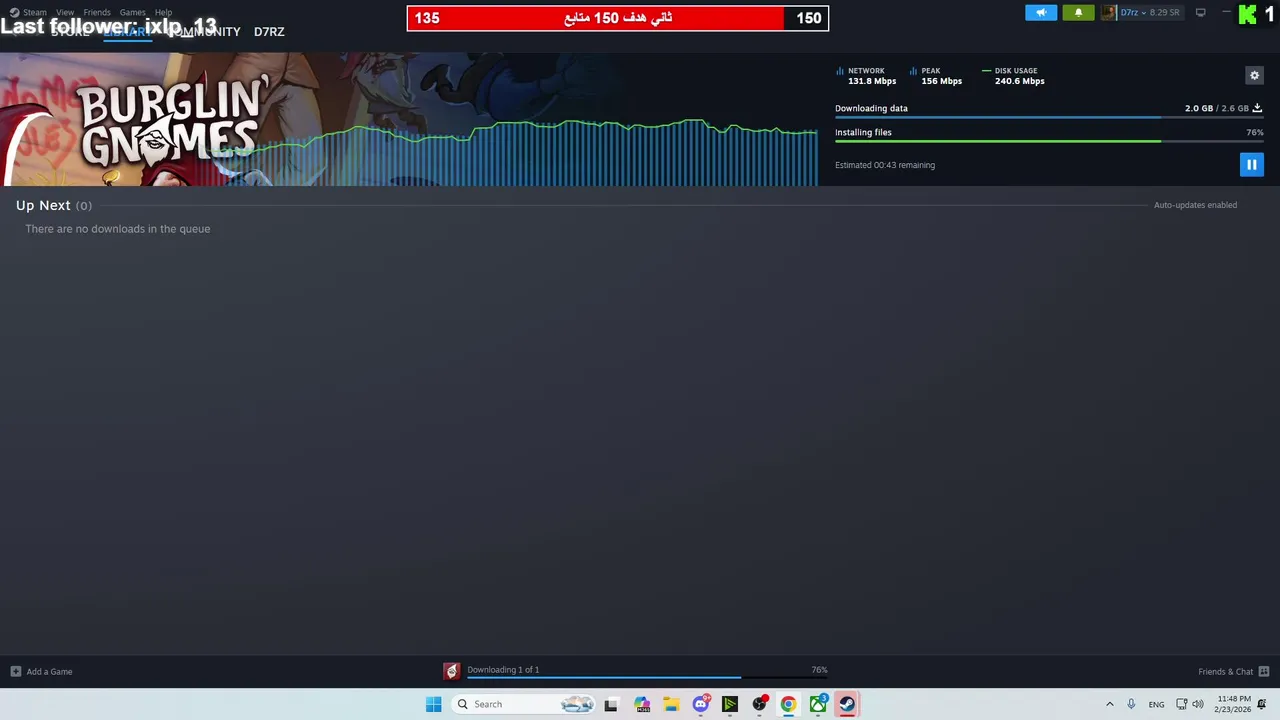The image size is (1280, 720).
Task: Open Windows notification bell in tray
Action: click(1262, 704)
